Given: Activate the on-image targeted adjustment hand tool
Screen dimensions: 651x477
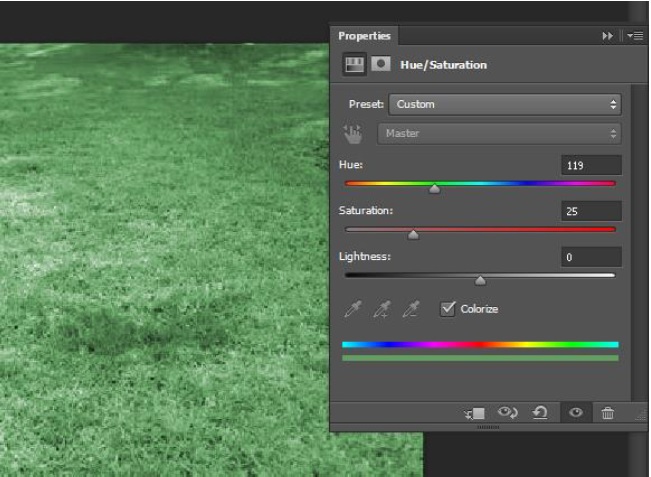Looking at the screenshot, I should tap(353, 133).
